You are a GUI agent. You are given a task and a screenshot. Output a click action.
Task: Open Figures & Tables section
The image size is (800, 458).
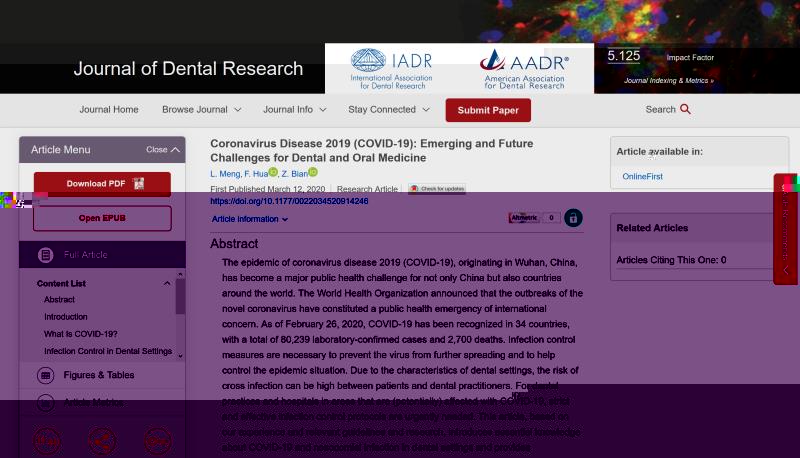(x=102, y=375)
